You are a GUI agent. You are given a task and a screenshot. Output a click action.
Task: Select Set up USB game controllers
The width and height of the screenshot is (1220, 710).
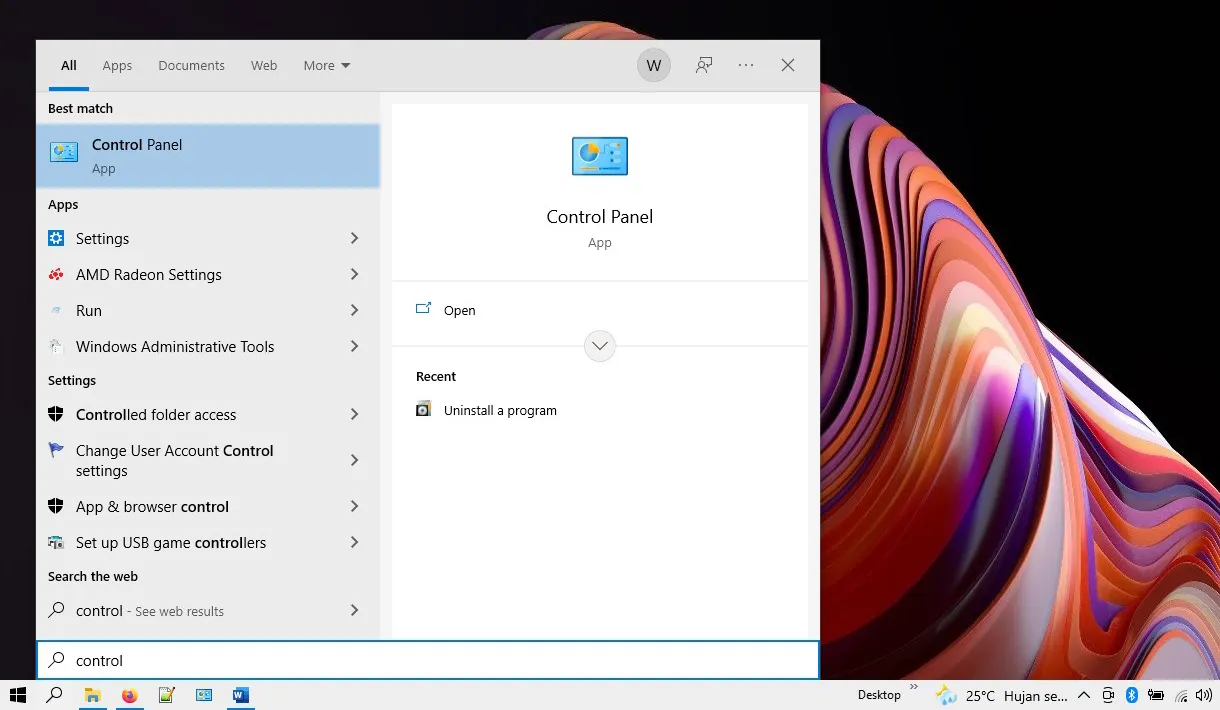170,543
